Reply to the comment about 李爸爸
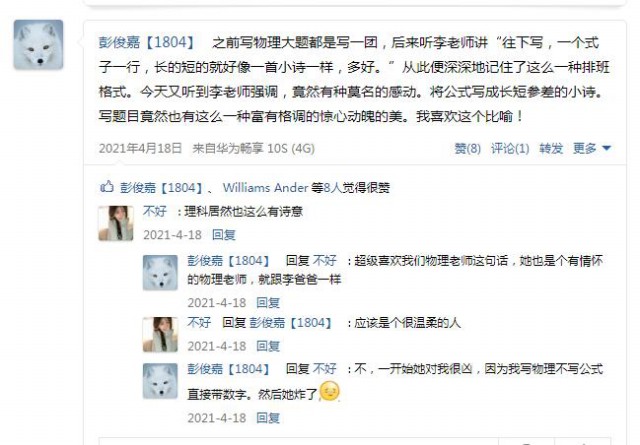 [x=268, y=303]
